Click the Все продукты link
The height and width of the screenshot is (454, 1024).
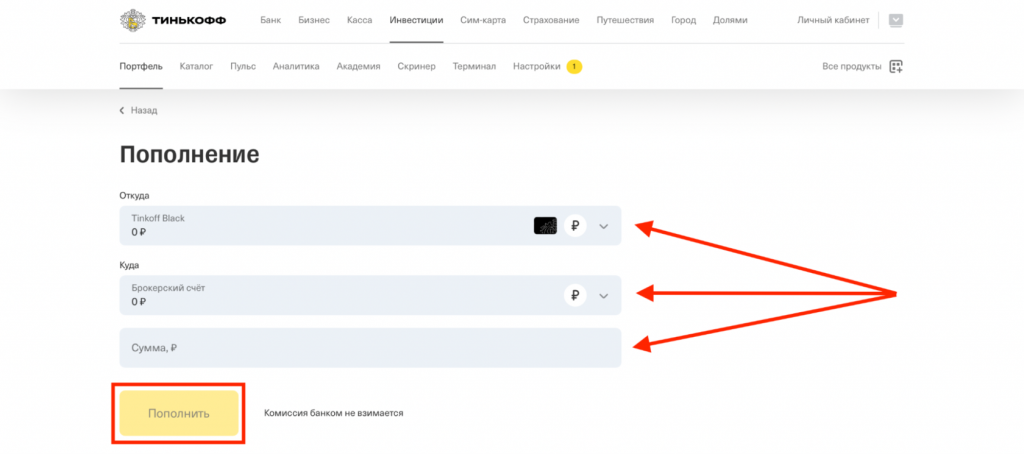tap(851, 67)
